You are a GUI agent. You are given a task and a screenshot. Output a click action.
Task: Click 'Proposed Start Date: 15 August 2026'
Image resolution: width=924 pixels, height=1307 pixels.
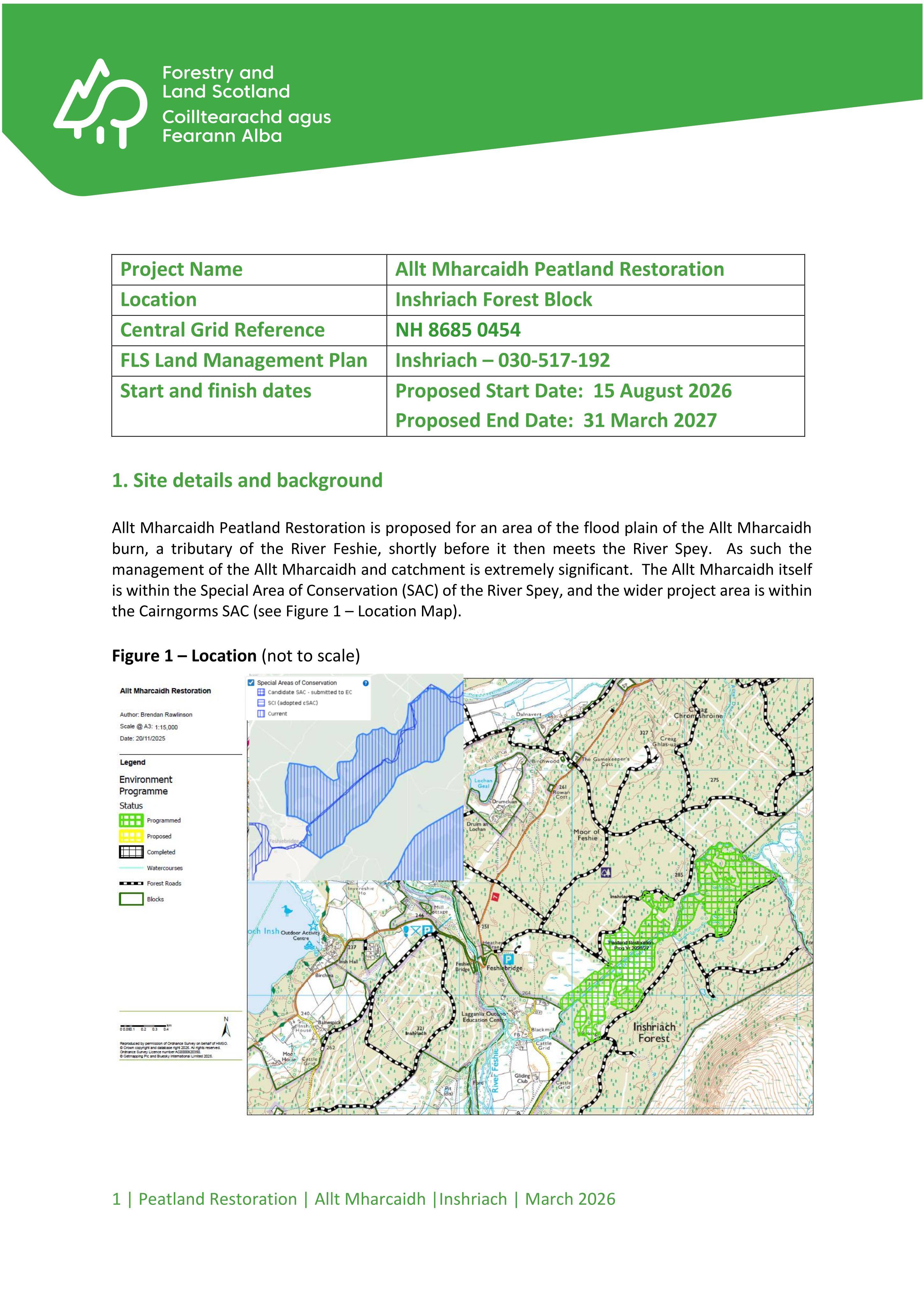(563, 391)
